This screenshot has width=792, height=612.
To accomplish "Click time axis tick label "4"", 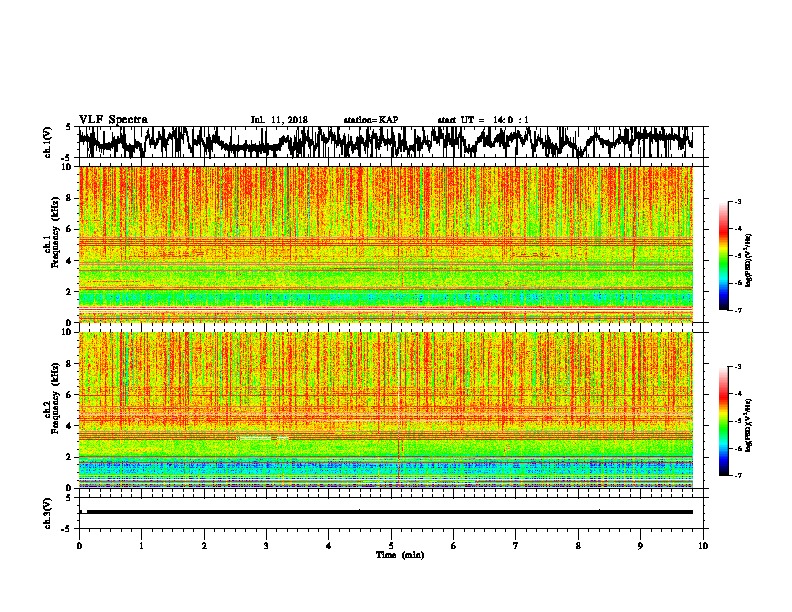I will point(329,545).
